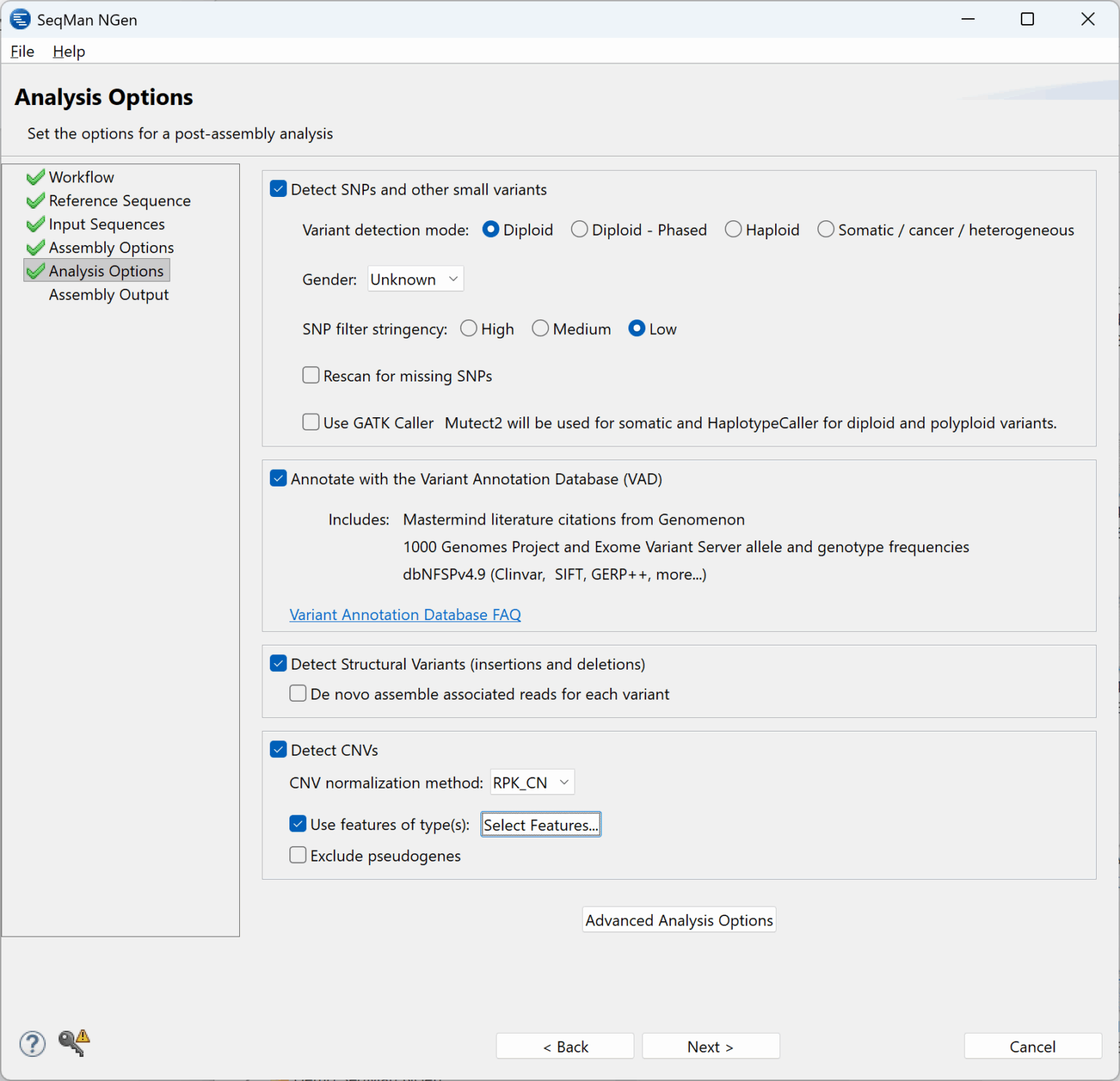Click the Next > button
The height and width of the screenshot is (1081, 1120).
click(x=711, y=1047)
